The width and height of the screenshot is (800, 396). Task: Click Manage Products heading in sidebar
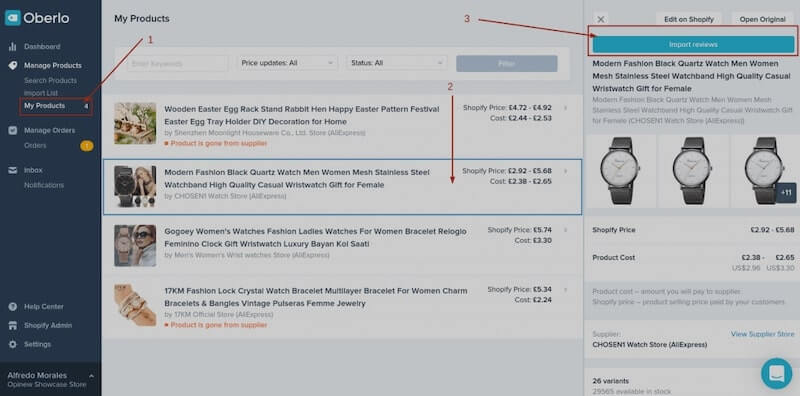(x=53, y=65)
